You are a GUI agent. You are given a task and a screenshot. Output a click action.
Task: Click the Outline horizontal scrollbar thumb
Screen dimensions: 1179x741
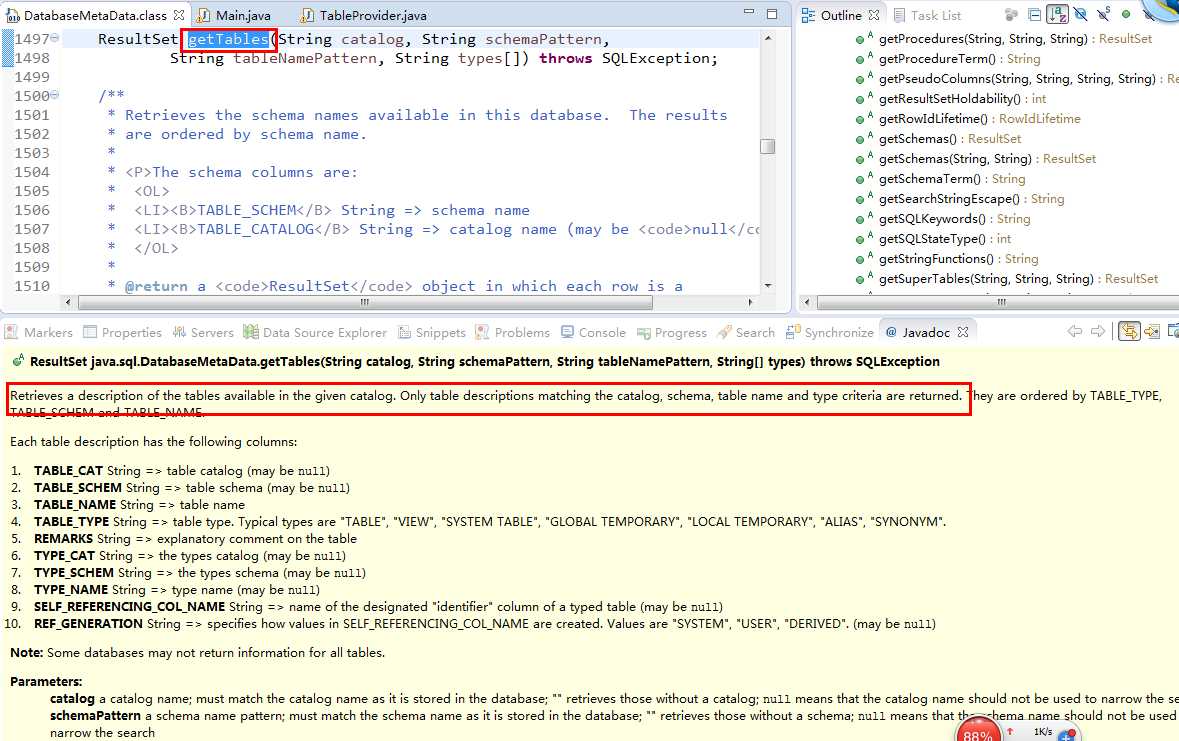click(999, 302)
